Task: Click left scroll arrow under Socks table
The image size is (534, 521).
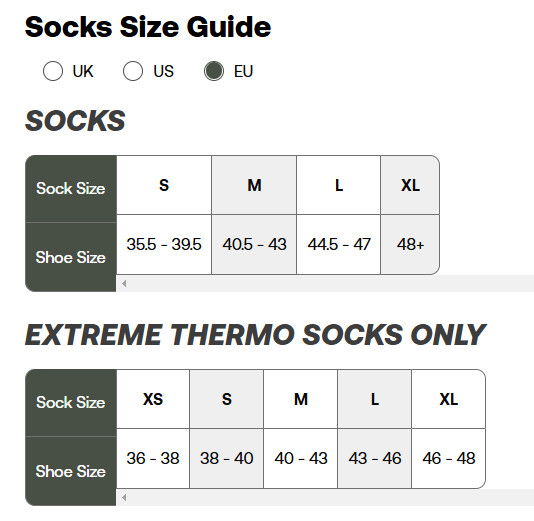Action: click(x=124, y=283)
